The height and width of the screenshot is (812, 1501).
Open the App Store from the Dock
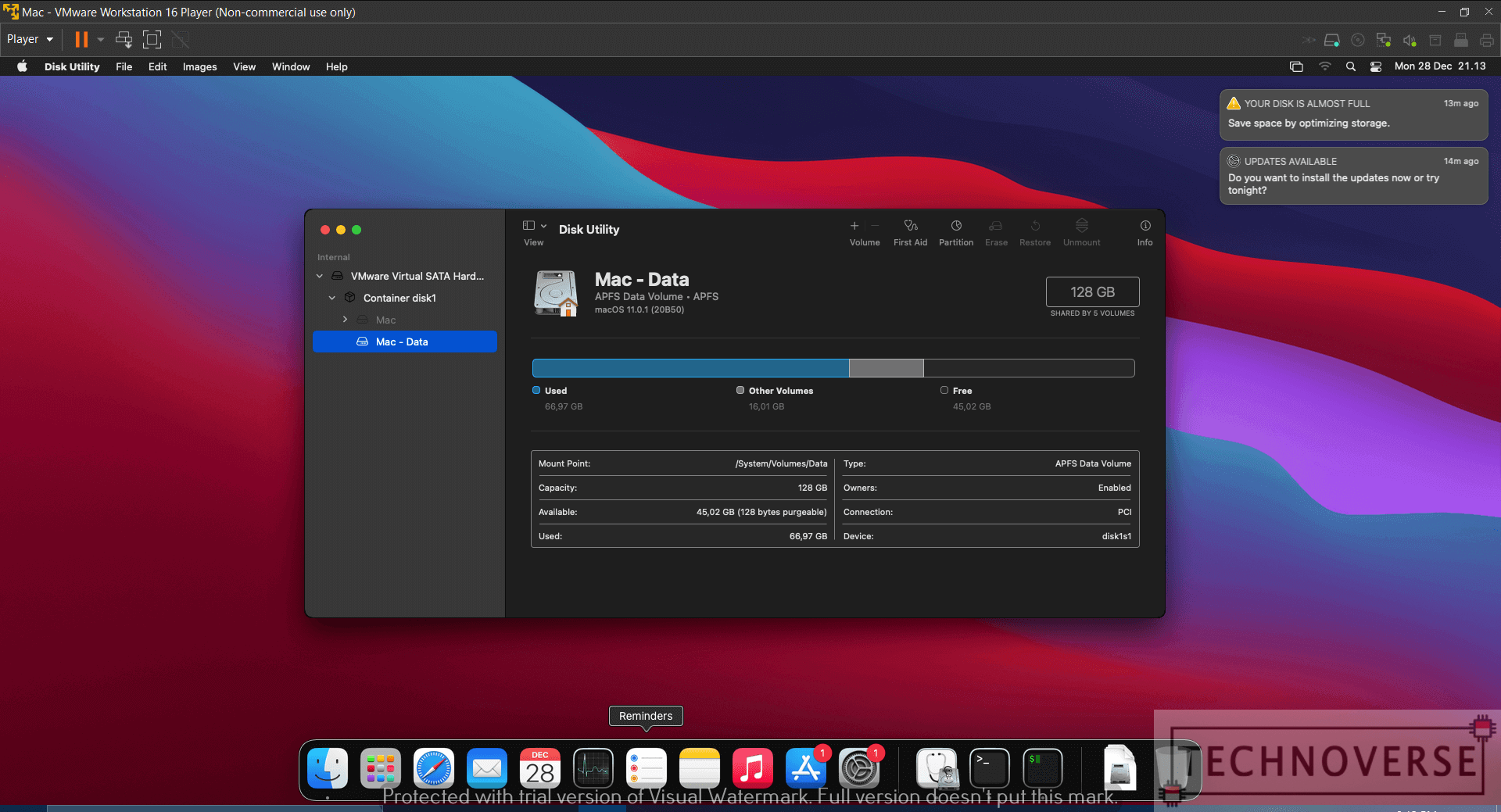tap(806, 768)
